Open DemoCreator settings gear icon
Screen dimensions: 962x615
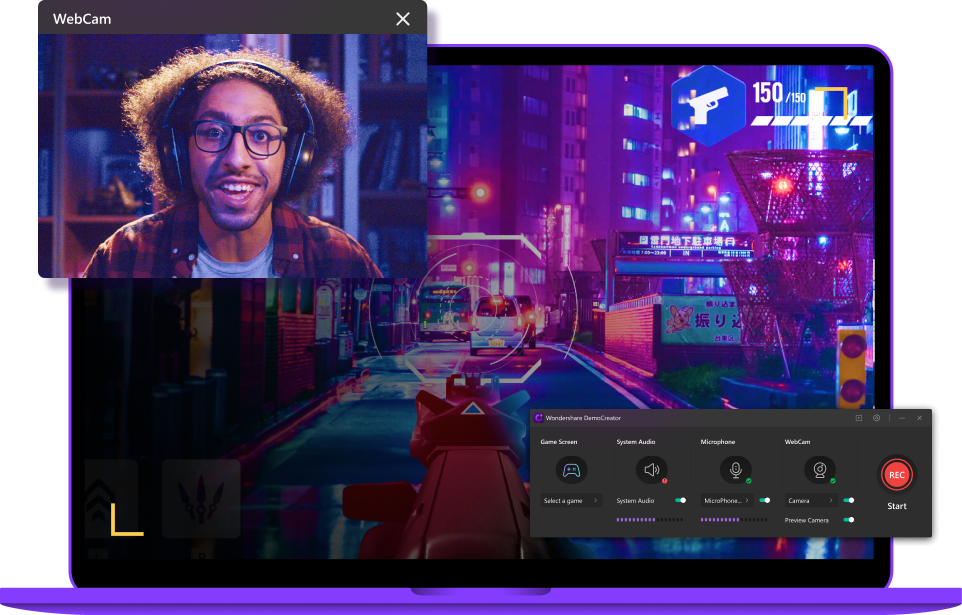(876, 418)
